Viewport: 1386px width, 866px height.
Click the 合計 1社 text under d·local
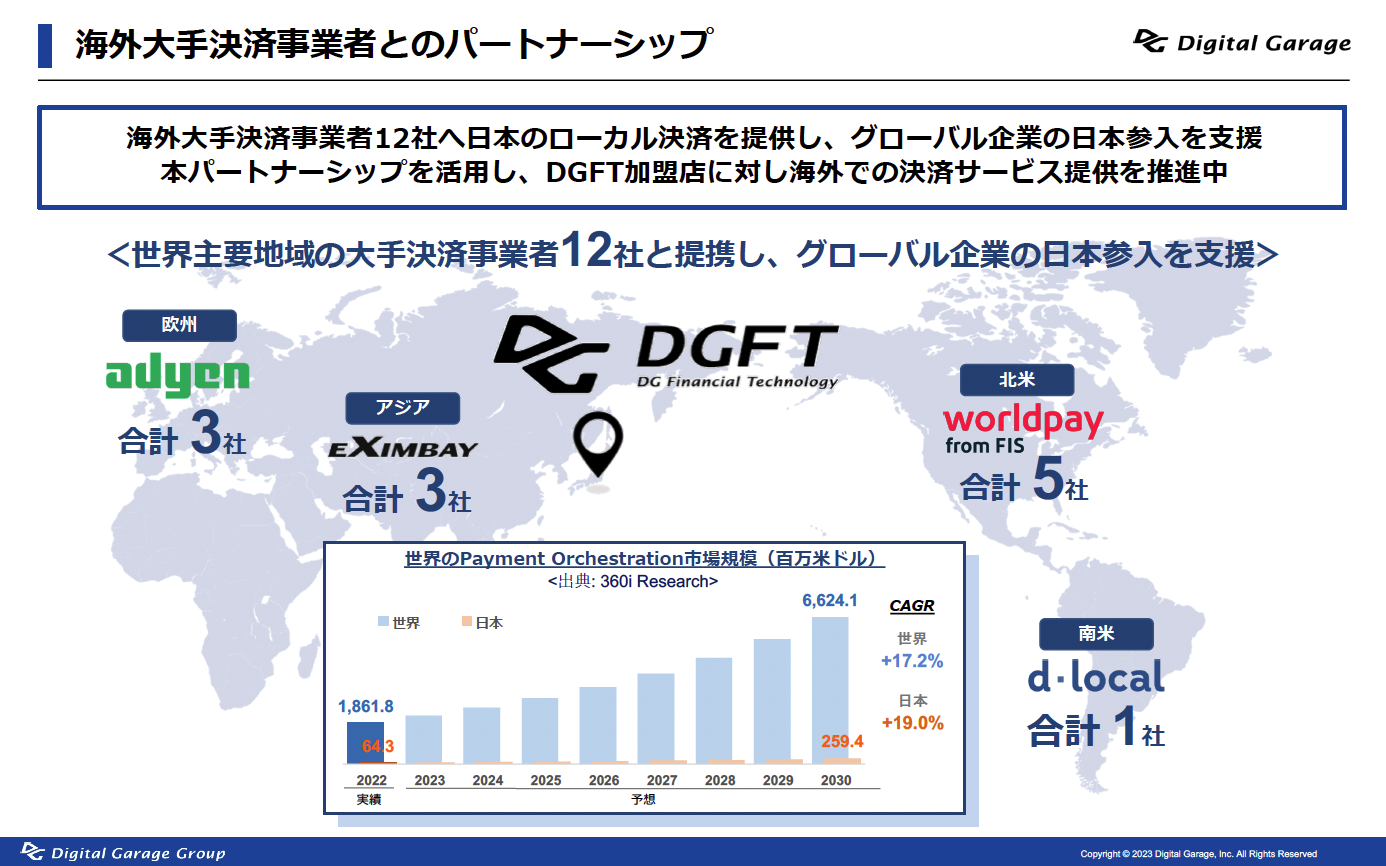pyautogui.click(x=1096, y=730)
